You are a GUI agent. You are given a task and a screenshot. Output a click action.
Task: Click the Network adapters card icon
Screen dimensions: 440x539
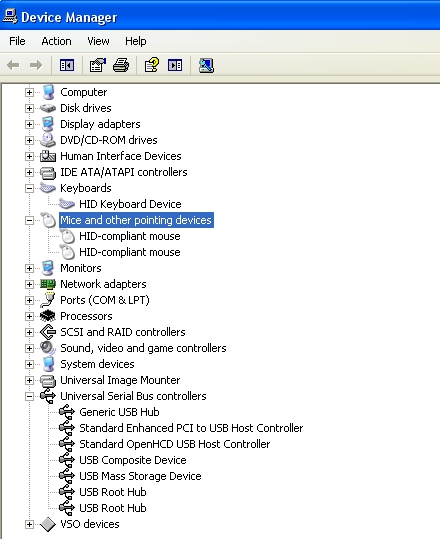pyautogui.click(x=48, y=284)
